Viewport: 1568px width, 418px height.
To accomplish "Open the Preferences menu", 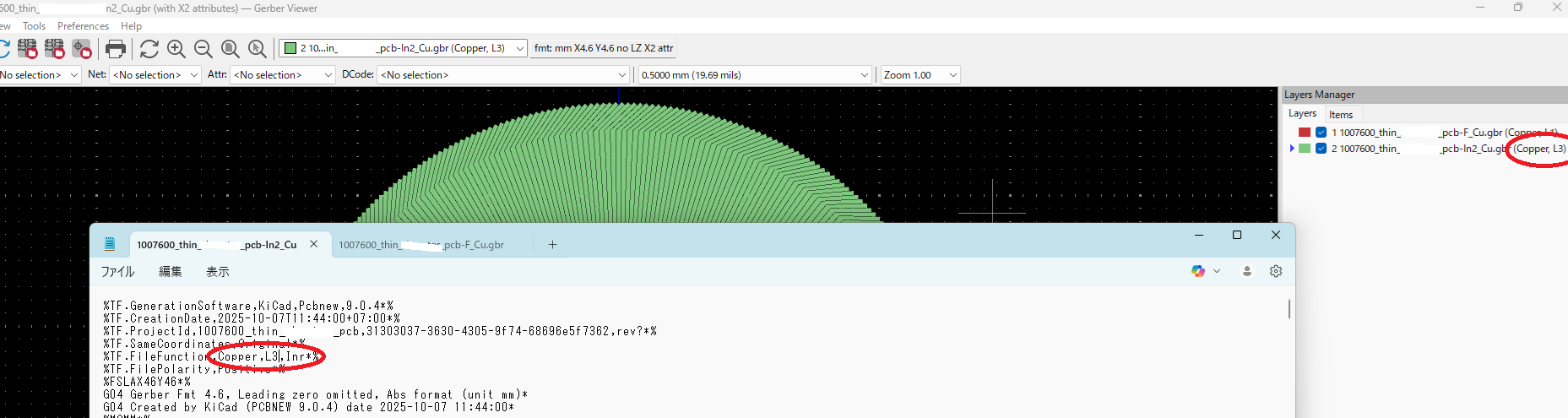I will tap(83, 26).
